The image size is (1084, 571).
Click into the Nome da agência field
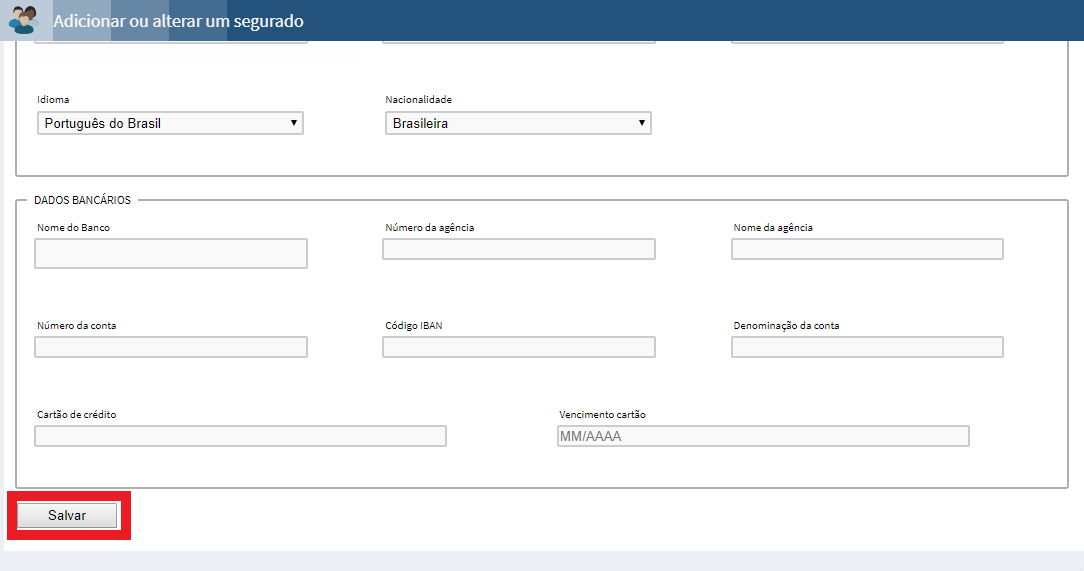point(867,249)
